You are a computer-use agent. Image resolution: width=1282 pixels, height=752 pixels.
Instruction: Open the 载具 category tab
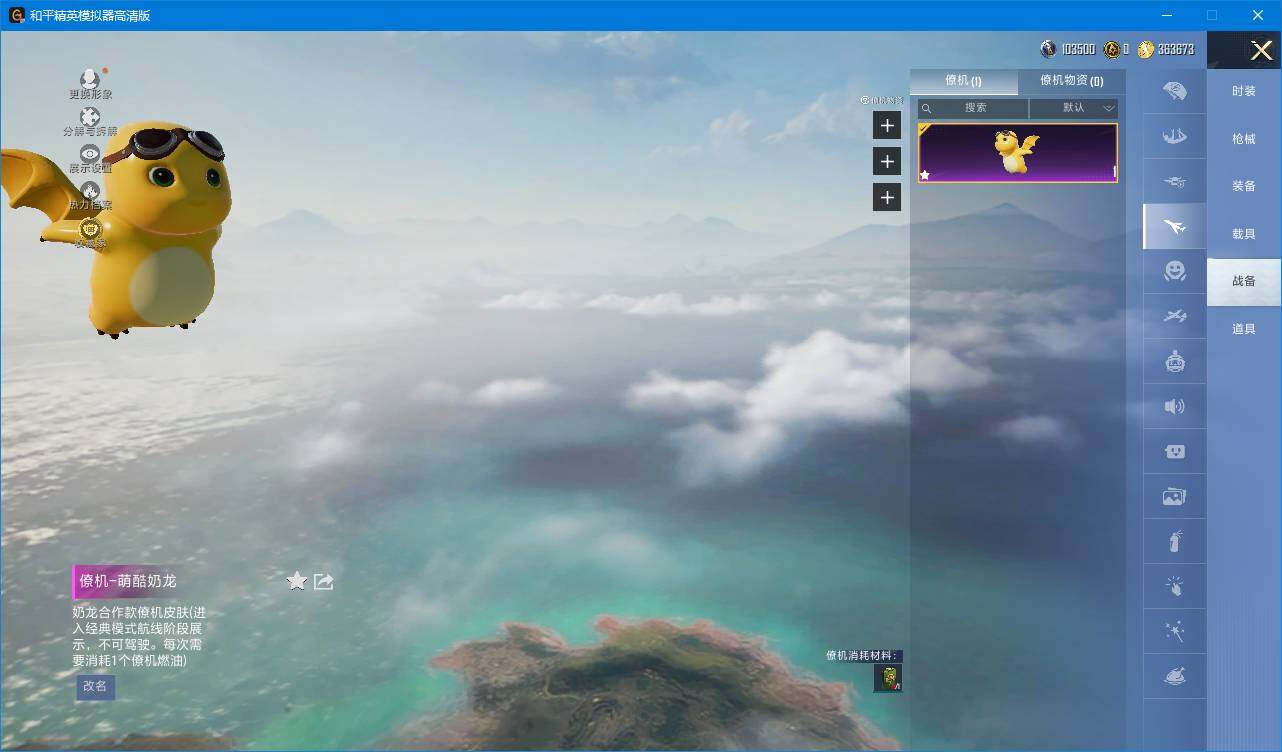pos(1244,234)
